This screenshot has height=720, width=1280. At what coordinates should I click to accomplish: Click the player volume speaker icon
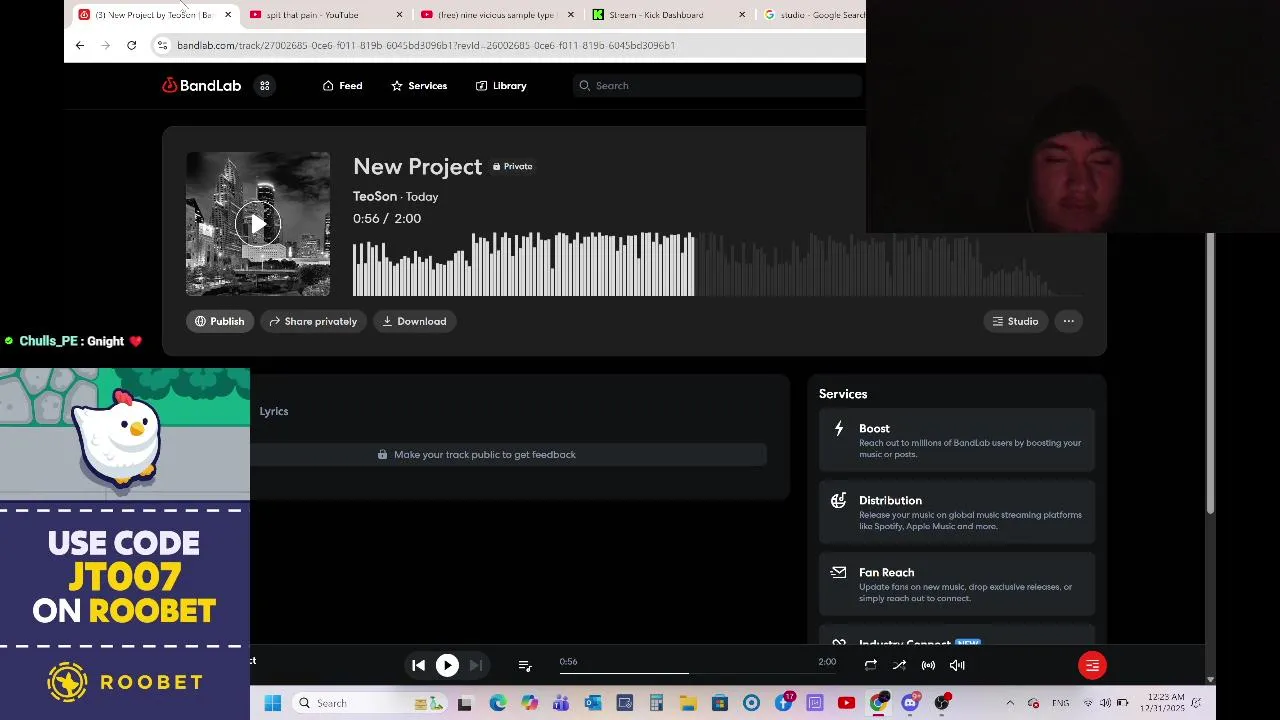tap(957, 665)
